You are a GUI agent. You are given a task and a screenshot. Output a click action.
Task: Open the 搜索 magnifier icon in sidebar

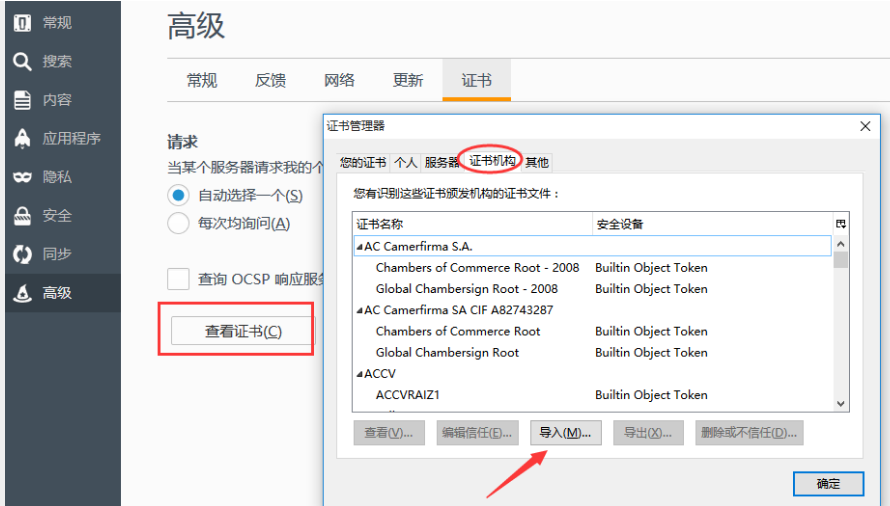tap(22, 61)
